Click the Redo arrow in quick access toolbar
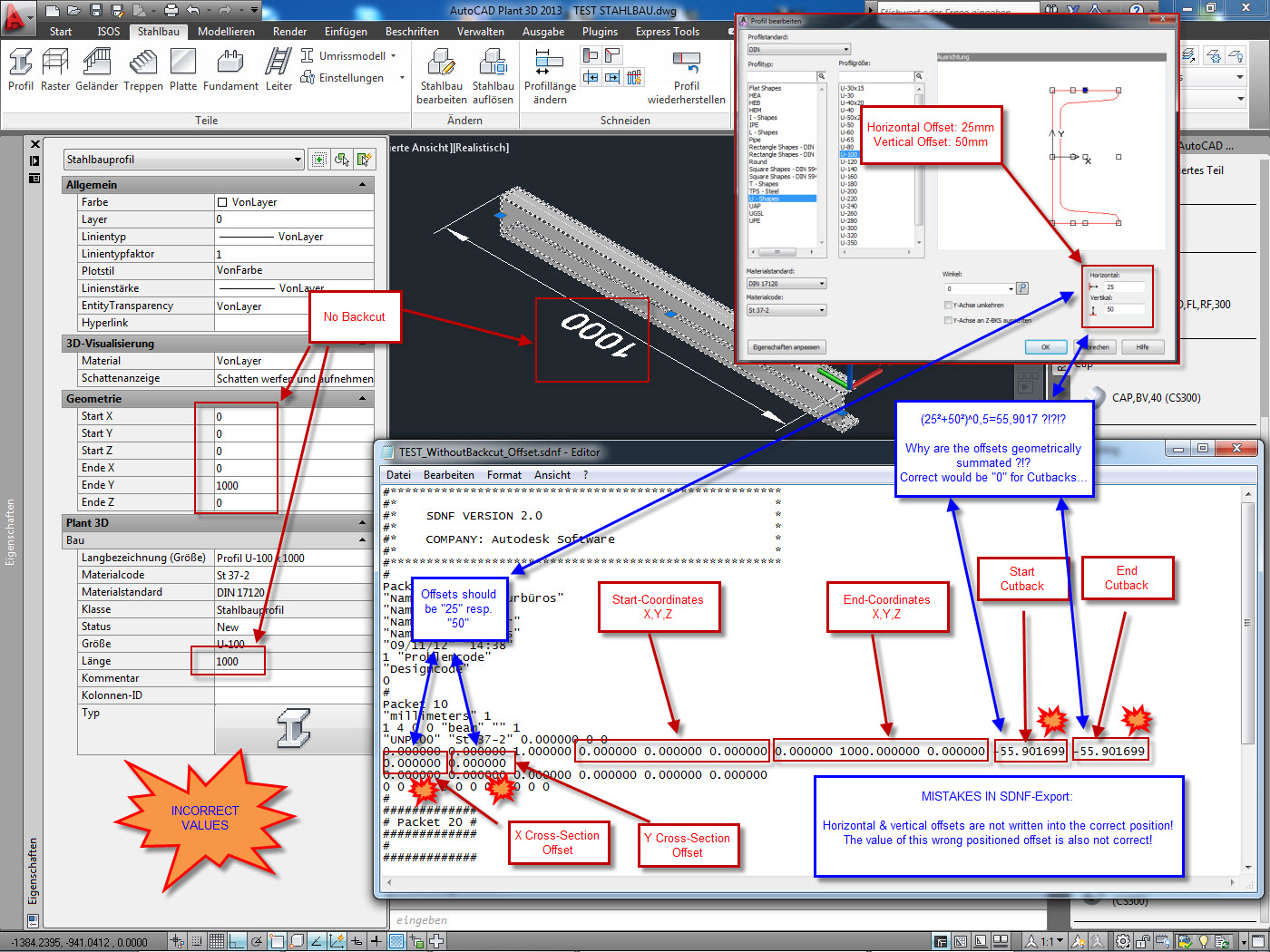The width and height of the screenshot is (1270, 952). point(224,11)
